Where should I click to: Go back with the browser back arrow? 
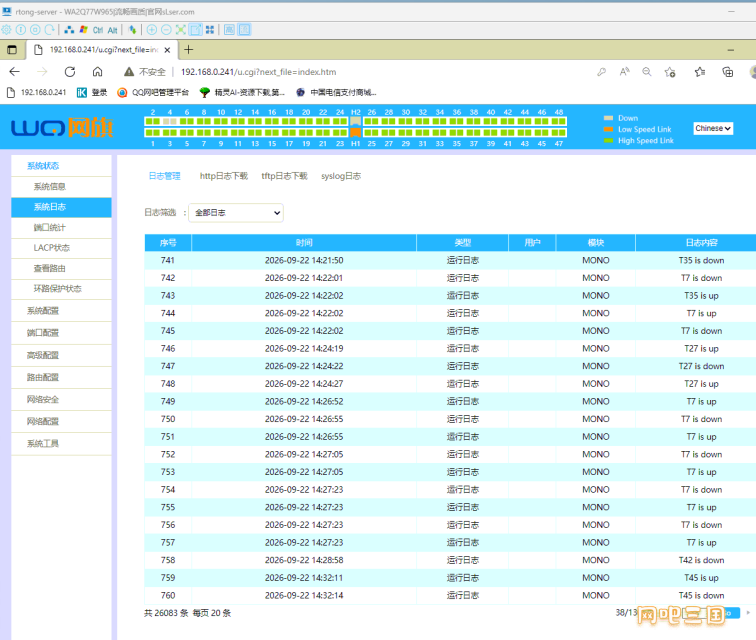coord(14,72)
